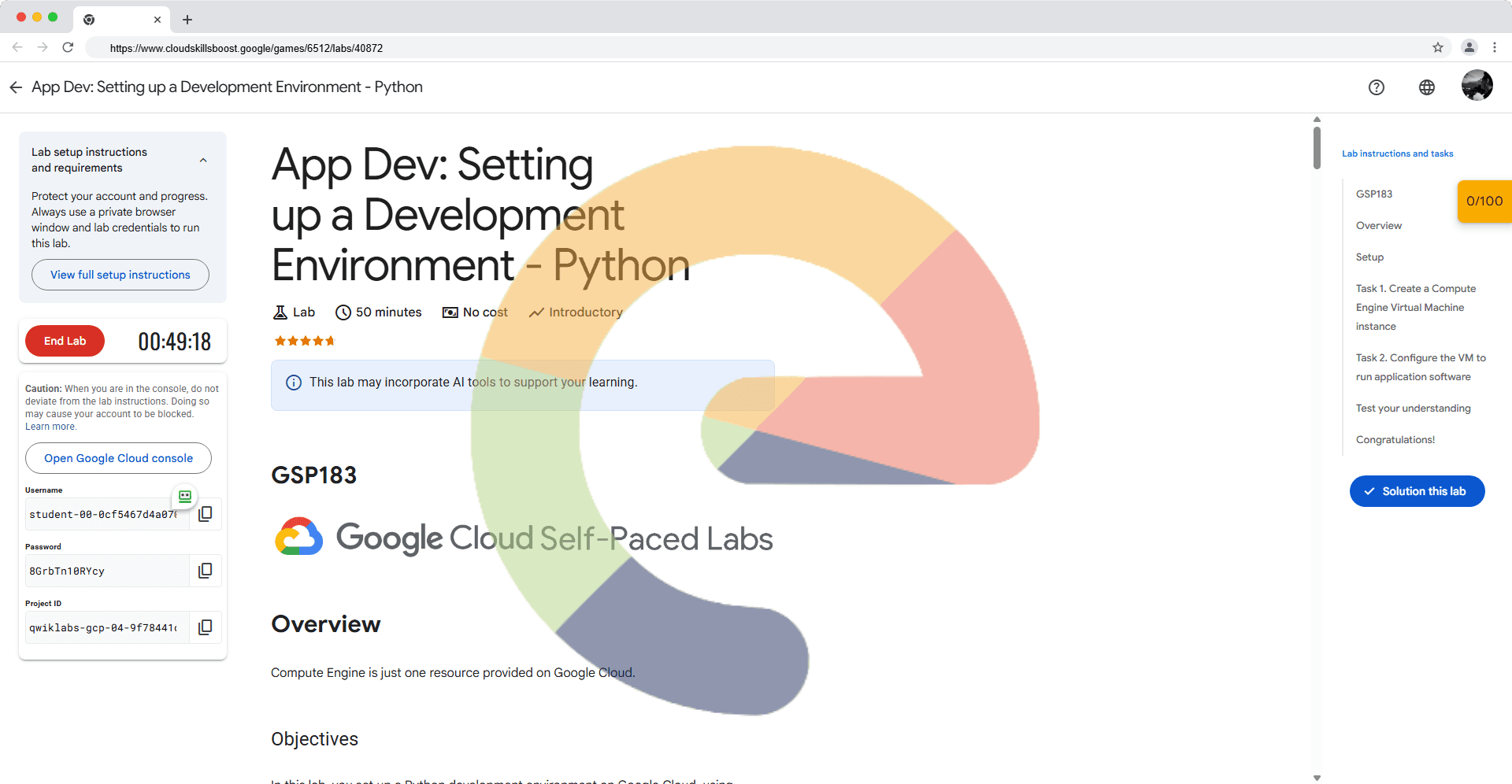
Task: Navigate to Test your understanding section
Action: pyautogui.click(x=1413, y=409)
